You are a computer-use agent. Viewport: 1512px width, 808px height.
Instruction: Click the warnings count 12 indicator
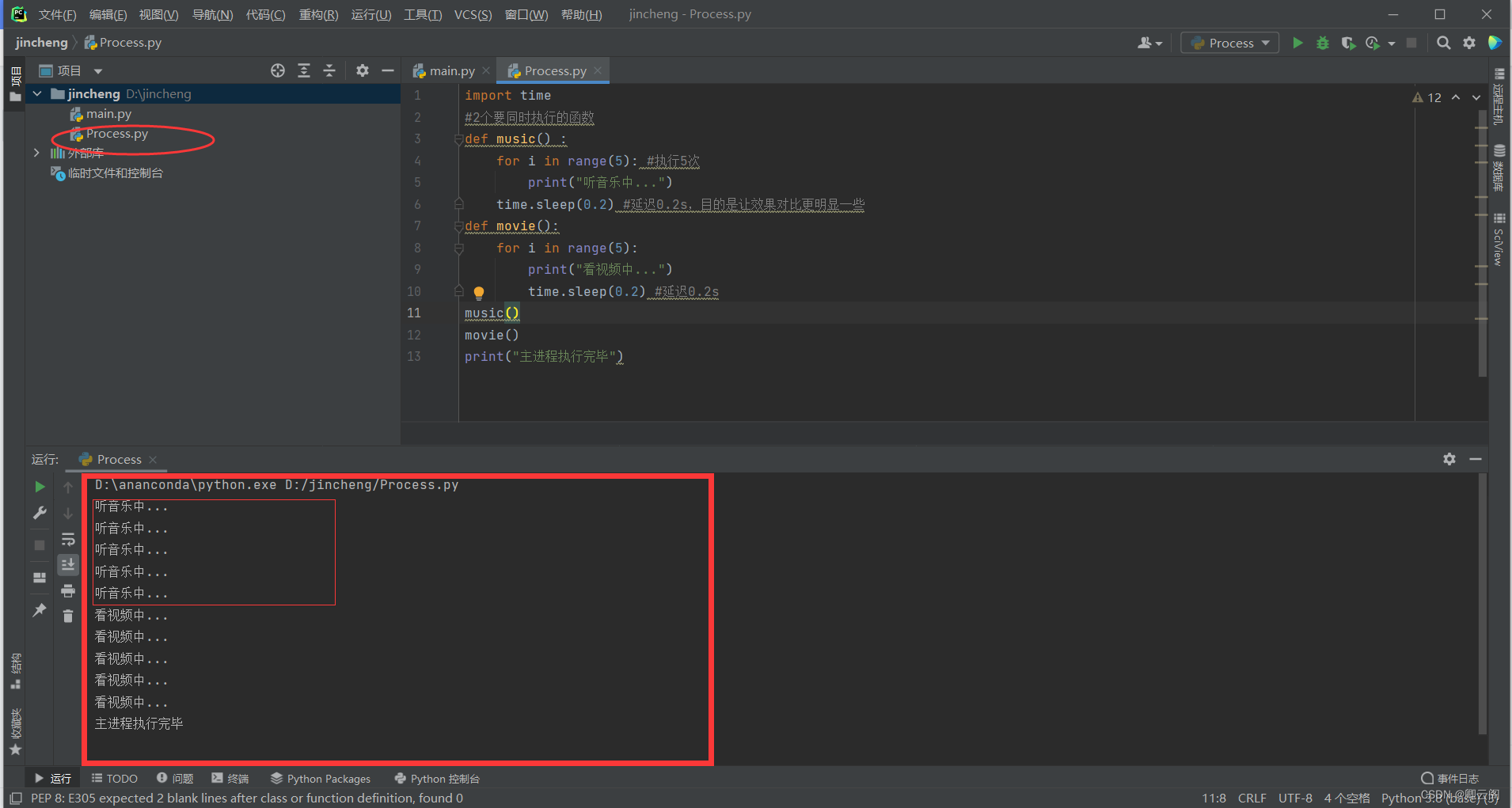tap(1427, 97)
